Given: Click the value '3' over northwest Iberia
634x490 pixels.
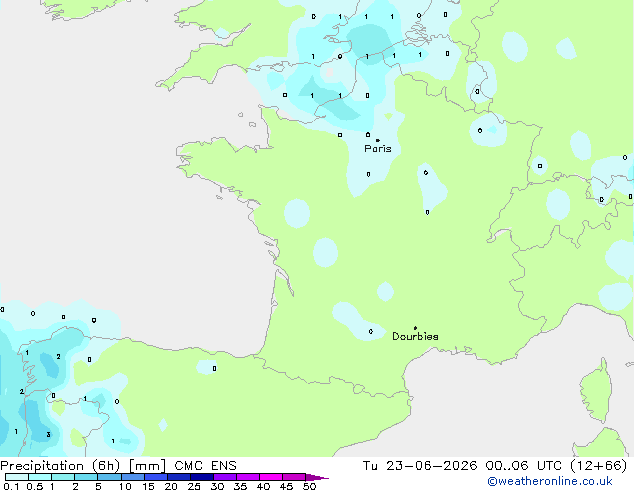Looking at the screenshot, I should [48, 435].
